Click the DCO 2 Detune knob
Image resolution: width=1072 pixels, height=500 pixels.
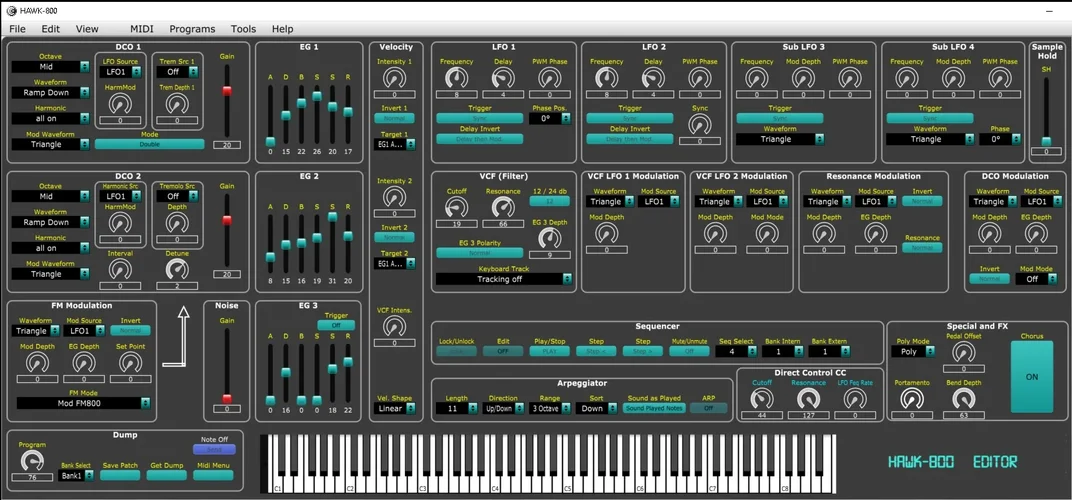point(177,270)
